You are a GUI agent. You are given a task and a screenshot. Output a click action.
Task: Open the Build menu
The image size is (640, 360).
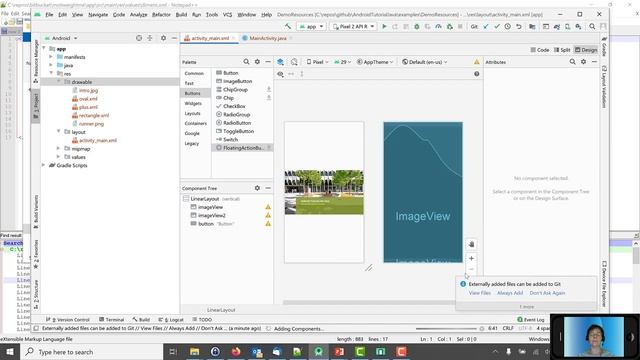pos(181,14)
